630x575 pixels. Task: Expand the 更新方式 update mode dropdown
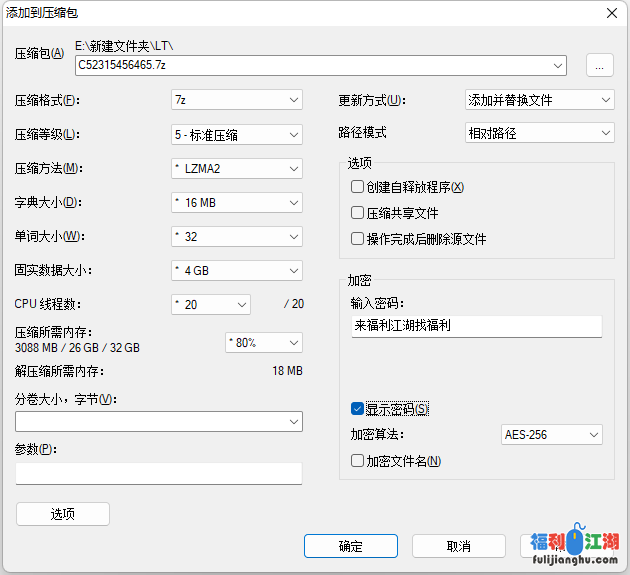pos(540,100)
